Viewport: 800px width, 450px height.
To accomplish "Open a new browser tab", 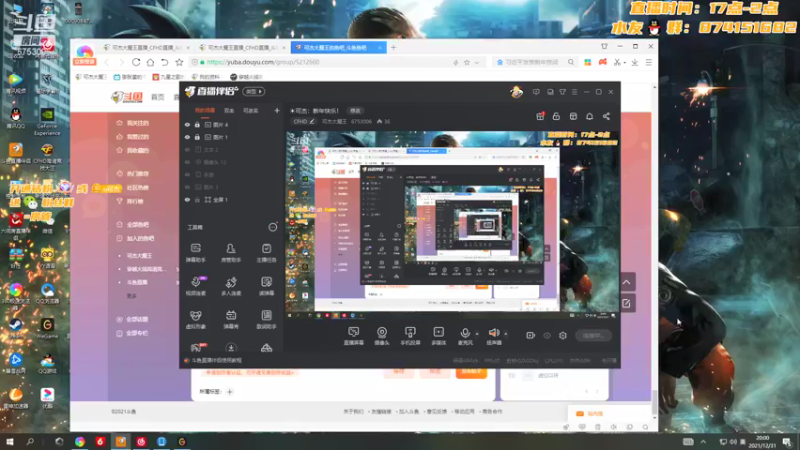I will [393, 47].
